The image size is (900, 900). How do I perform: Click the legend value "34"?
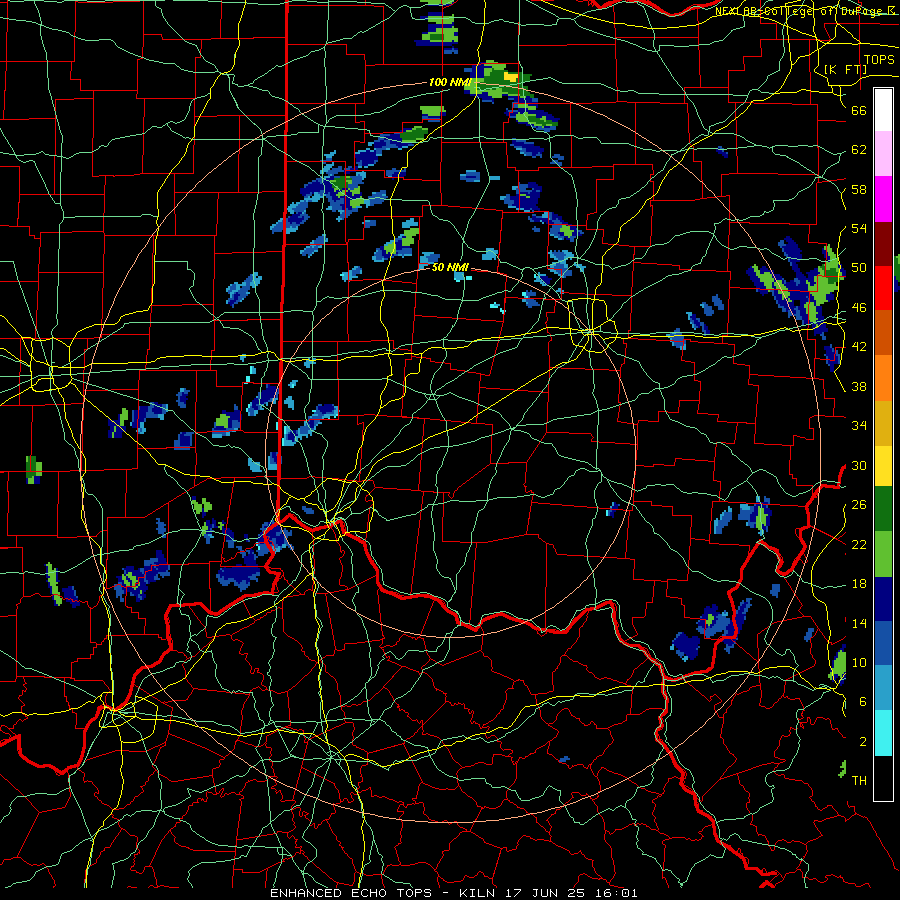point(859,426)
